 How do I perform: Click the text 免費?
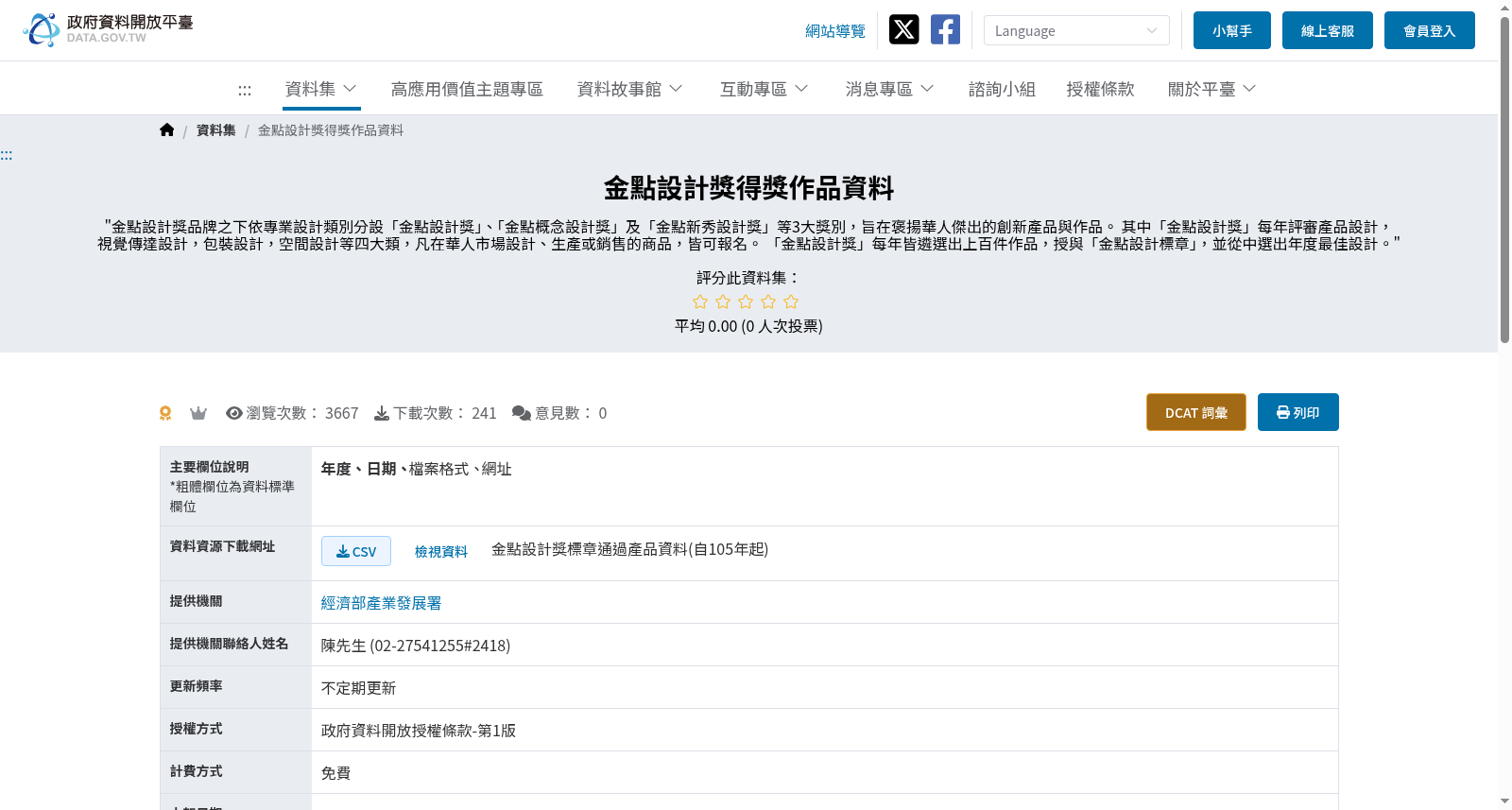pyautogui.click(x=336, y=773)
